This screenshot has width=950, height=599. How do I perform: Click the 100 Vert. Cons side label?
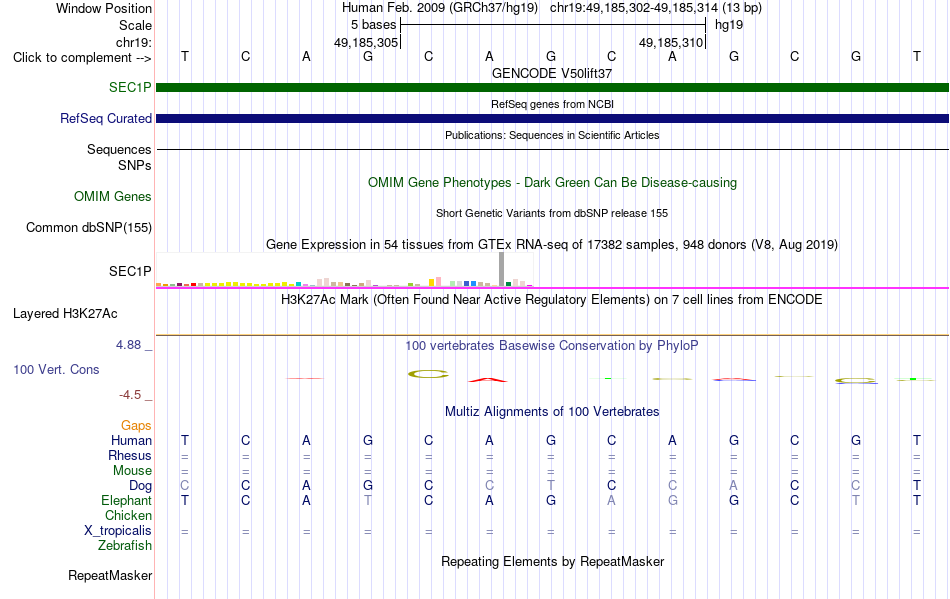click(x=56, y=369)
